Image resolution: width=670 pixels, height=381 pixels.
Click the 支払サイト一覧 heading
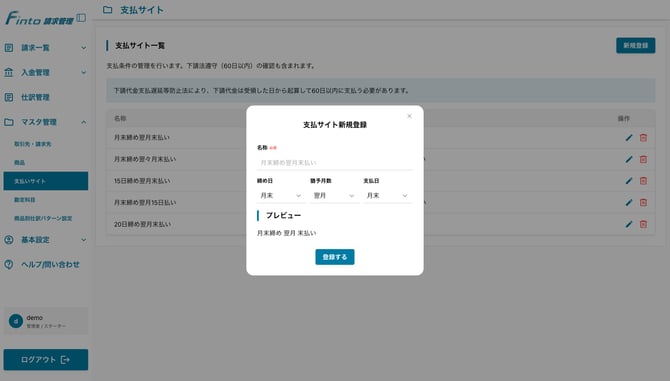coord(140,45)
